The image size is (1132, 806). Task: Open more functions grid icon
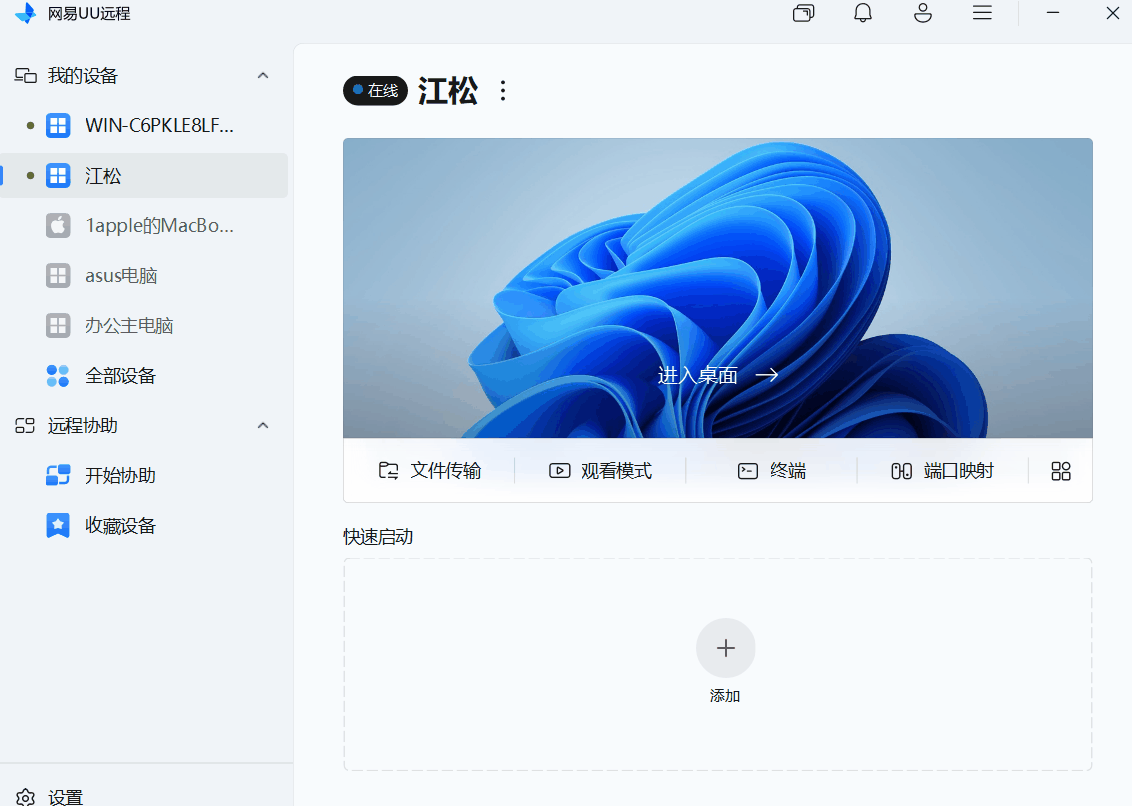tap(1061, 471)
